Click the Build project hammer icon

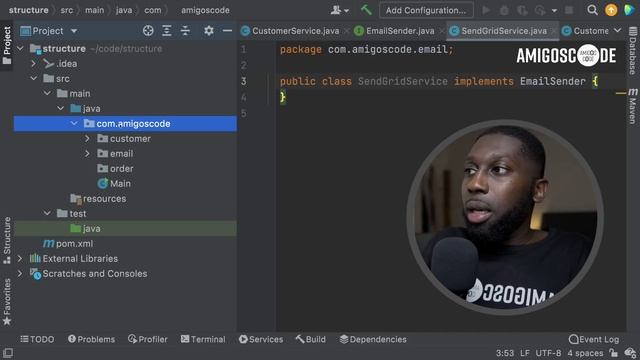(x=366, y=10)
